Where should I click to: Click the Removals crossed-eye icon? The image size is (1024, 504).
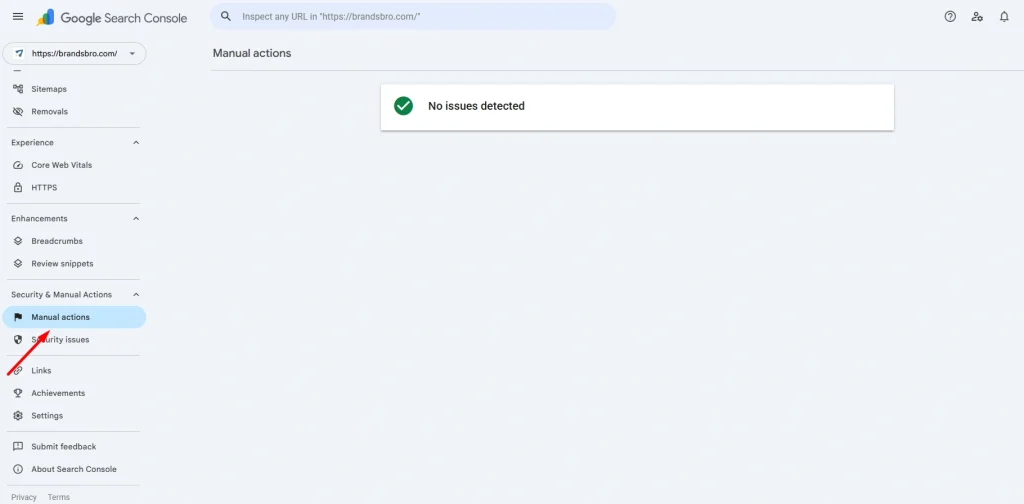tap(18, 112)
